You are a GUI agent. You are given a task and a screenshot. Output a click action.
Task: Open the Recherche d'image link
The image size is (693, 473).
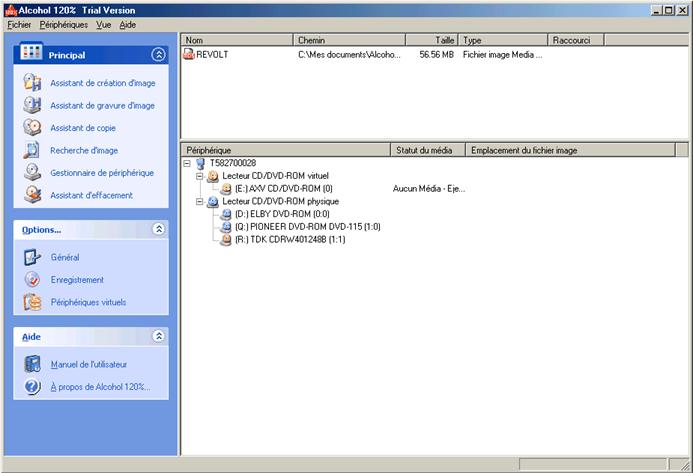(x=84, y=150)
